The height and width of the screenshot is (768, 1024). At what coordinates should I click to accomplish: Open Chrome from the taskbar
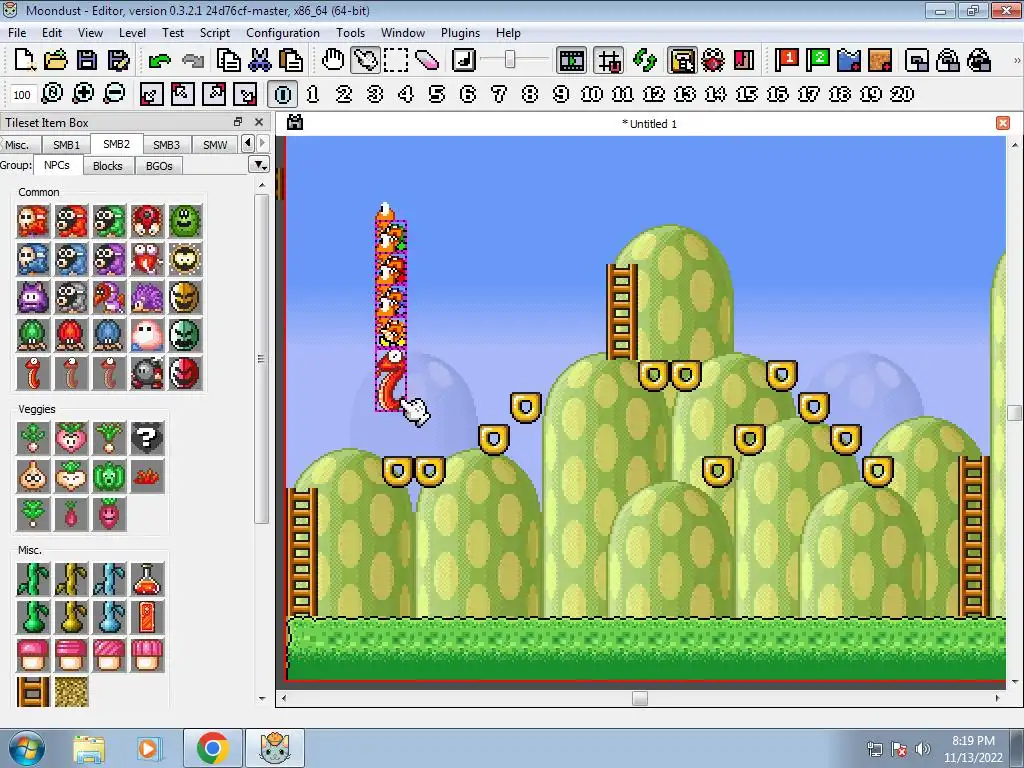(x=212, y=748)
